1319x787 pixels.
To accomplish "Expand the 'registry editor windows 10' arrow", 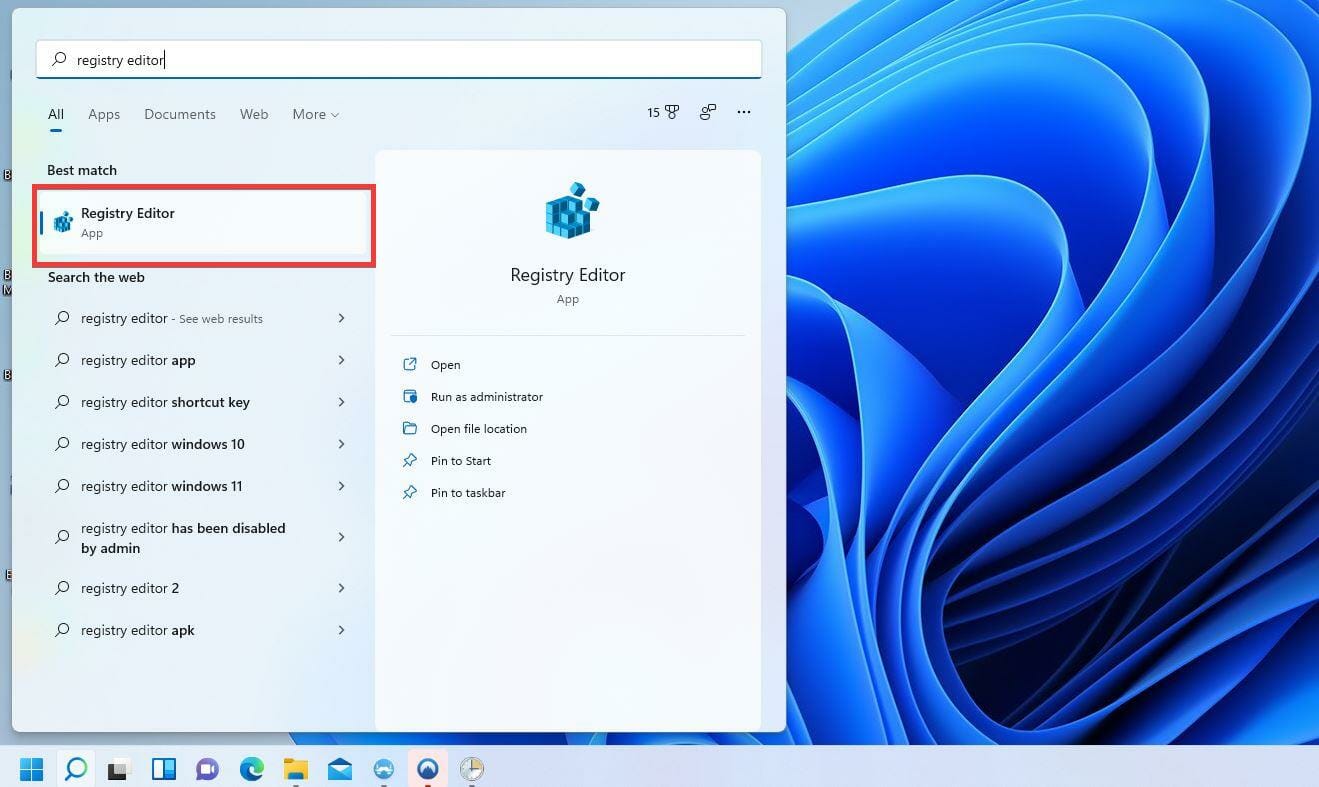I will pyautogui.click(x=341, y=444).
